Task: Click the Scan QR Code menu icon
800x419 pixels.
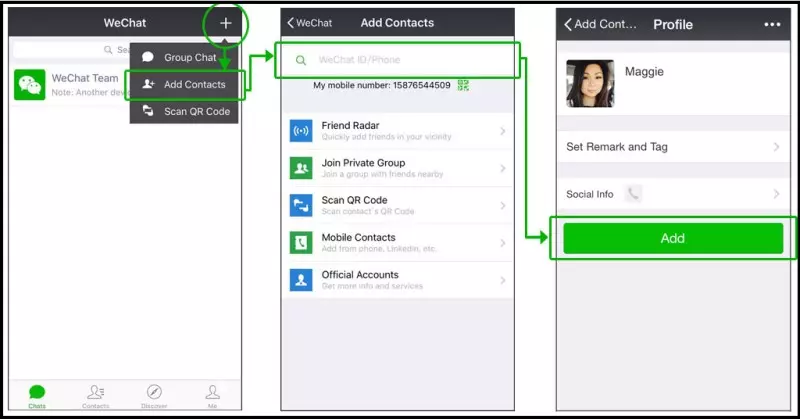Action: 148,111
